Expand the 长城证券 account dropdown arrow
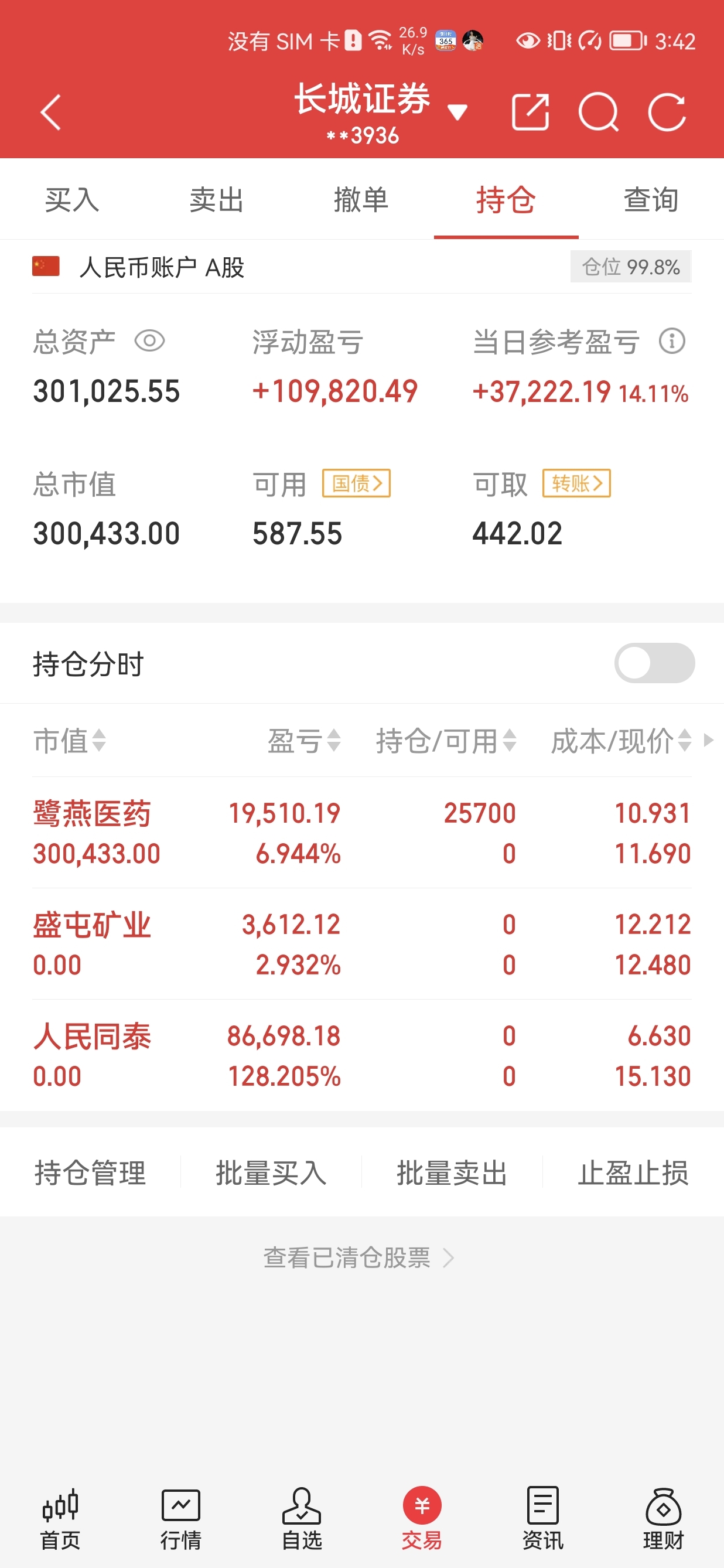This screenshot has height=1568, width=724. [x=457, y=112]
